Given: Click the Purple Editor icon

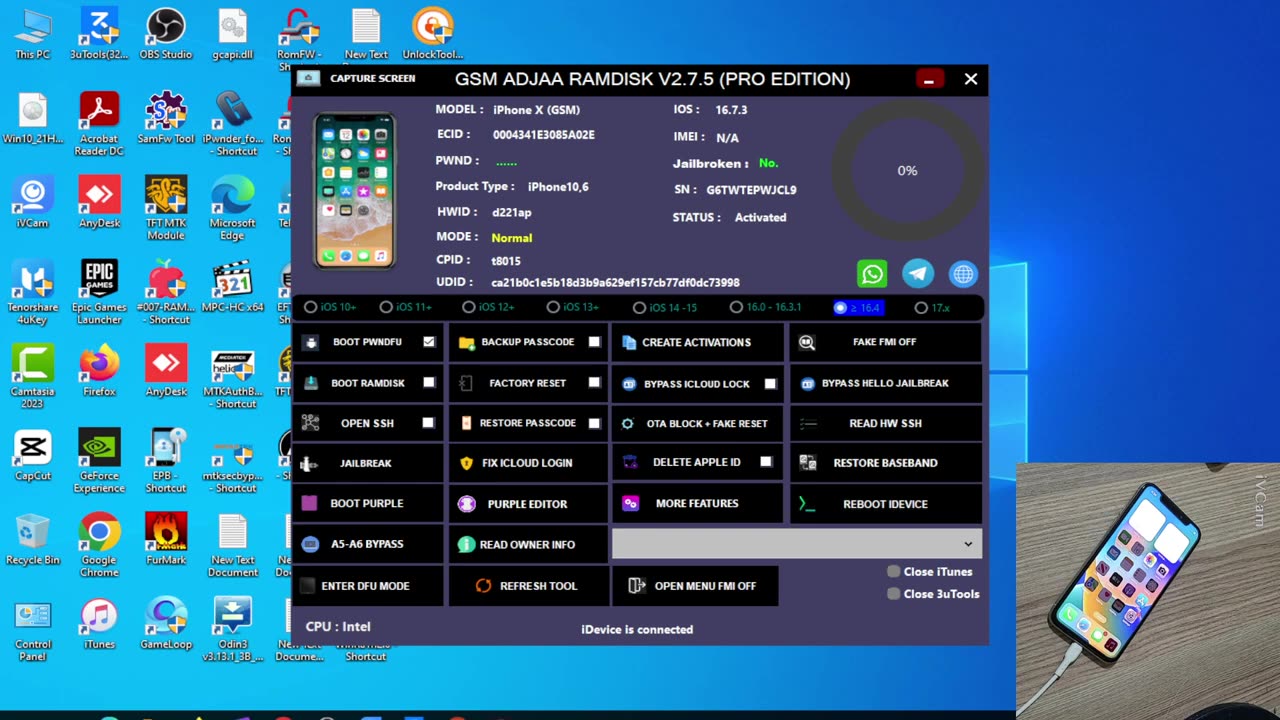Looking at the screenshot, I should click(x=467, y=504).
